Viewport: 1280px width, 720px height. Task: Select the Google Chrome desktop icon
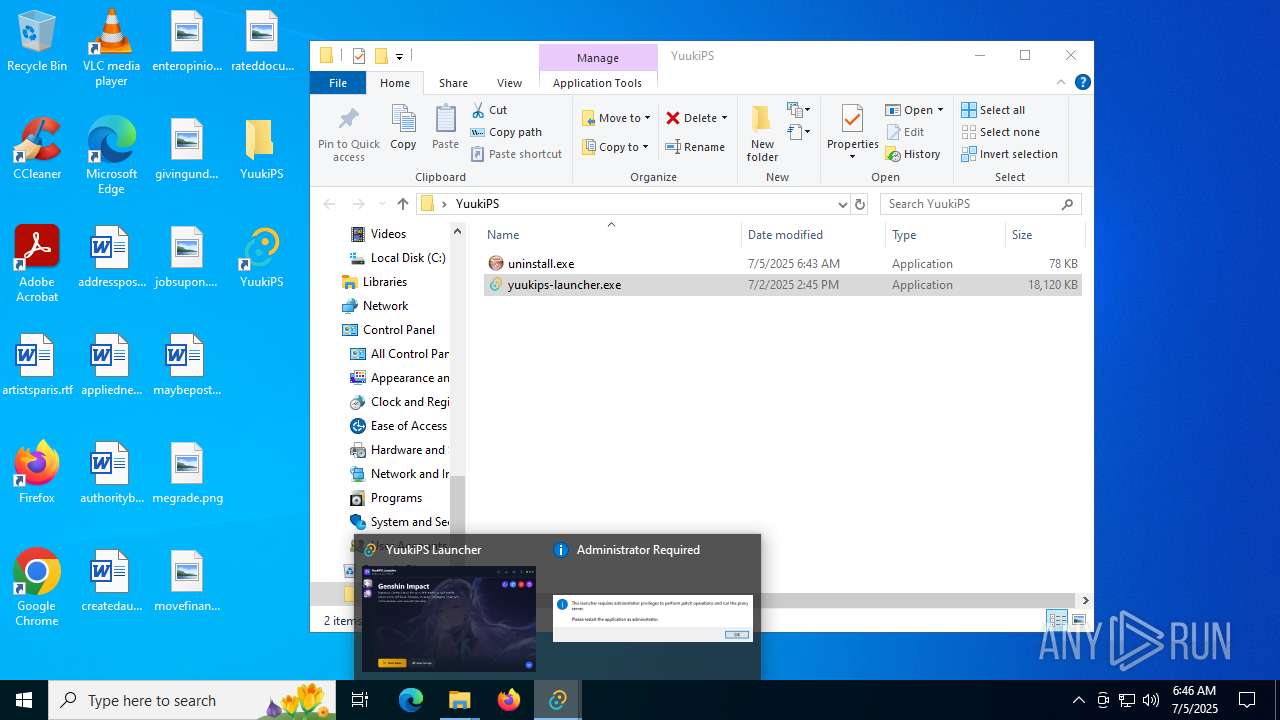(x=37, y=588)
